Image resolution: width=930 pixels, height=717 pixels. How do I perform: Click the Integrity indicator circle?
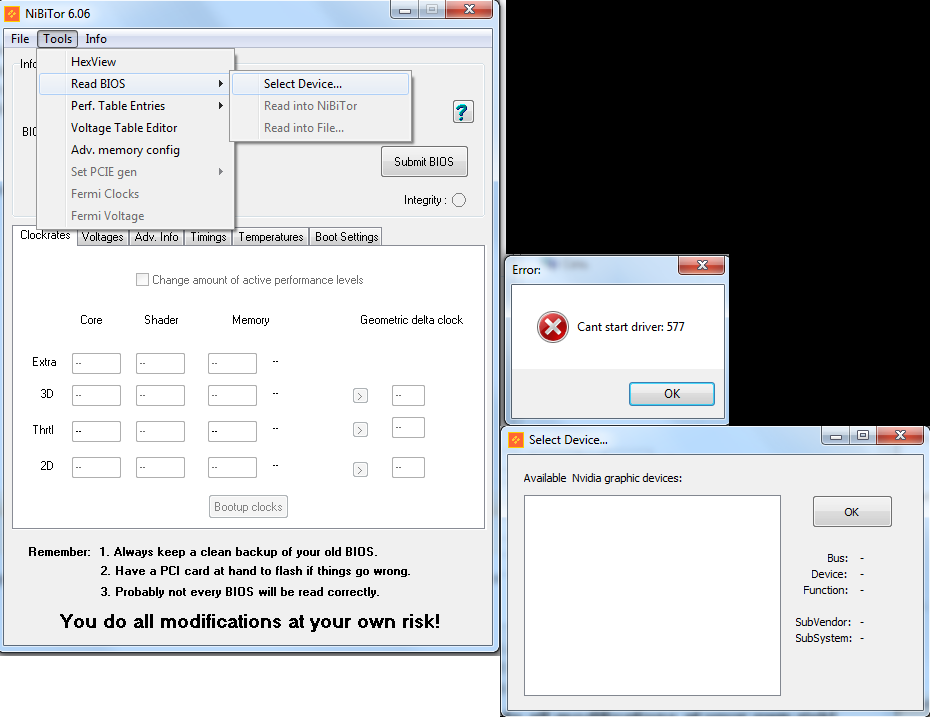[459, 200]
